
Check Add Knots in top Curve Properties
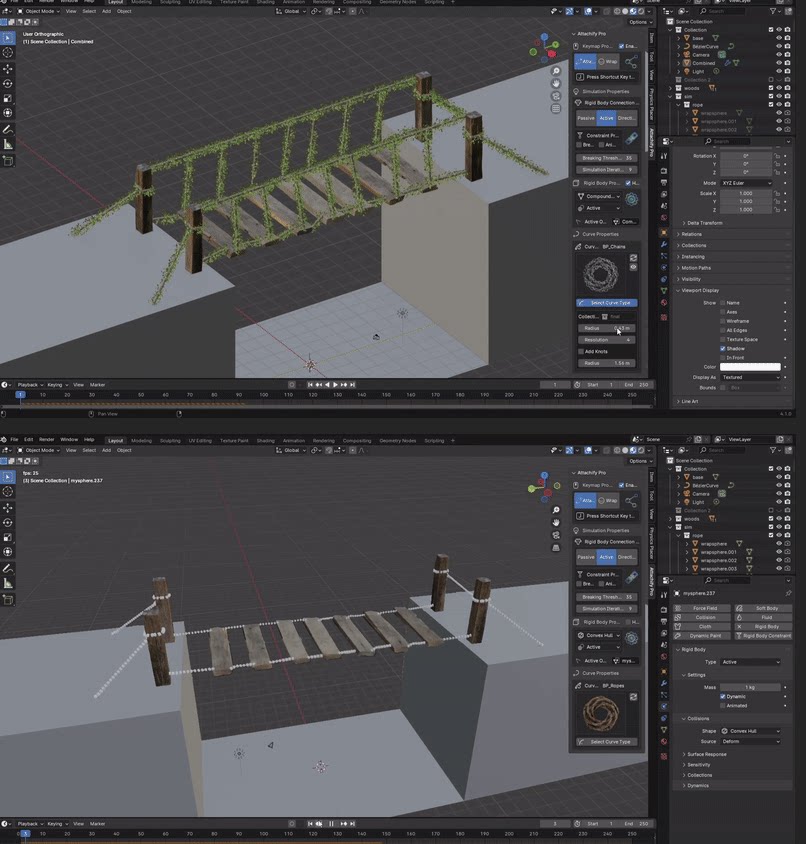[581, 351]
